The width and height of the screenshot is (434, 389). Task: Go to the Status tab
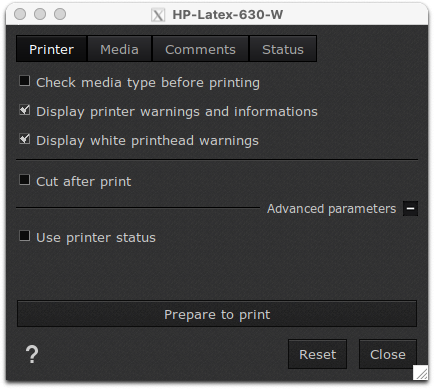tap(283, 49)
